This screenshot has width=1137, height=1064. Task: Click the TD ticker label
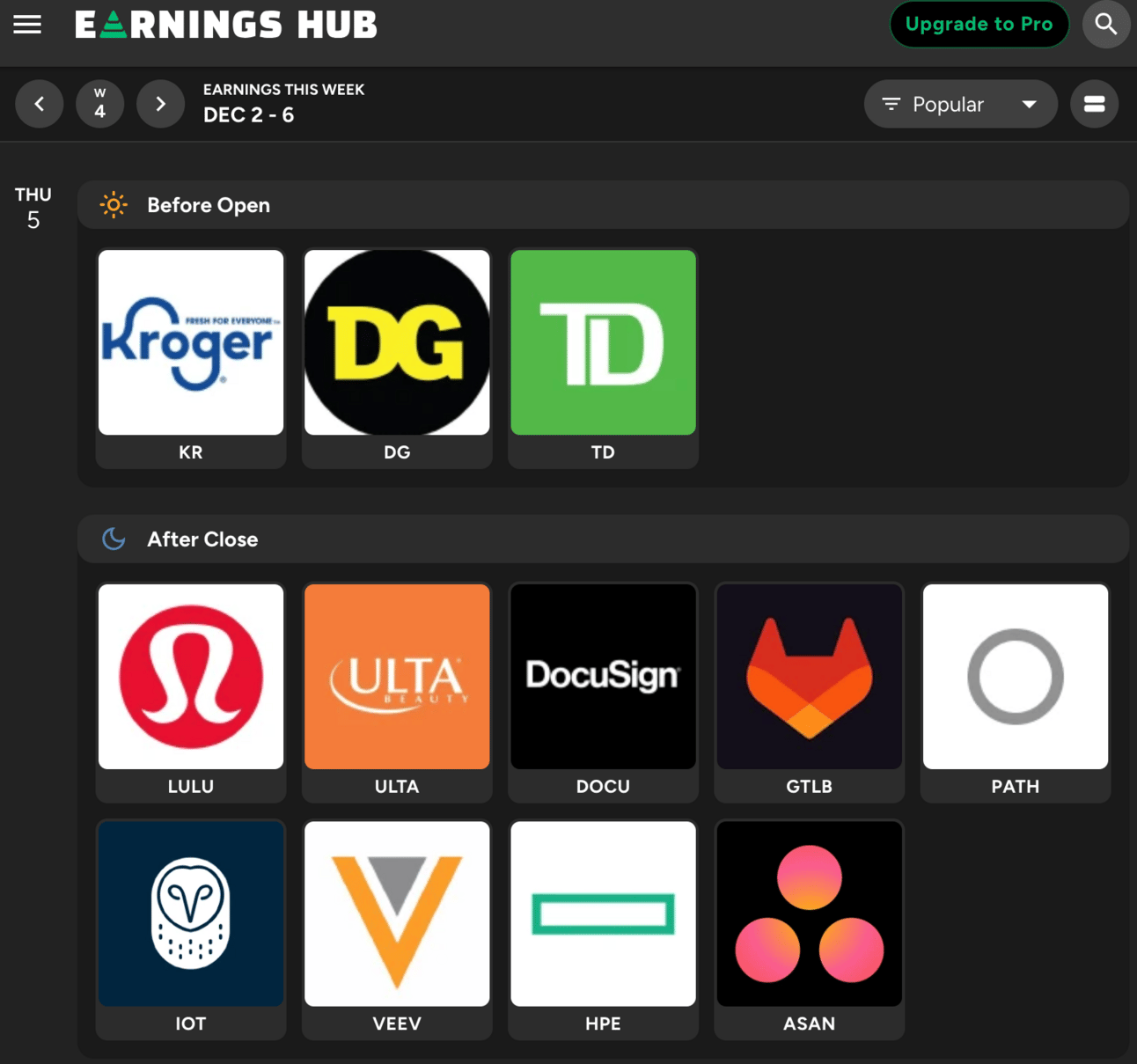(x=603, y=452)
